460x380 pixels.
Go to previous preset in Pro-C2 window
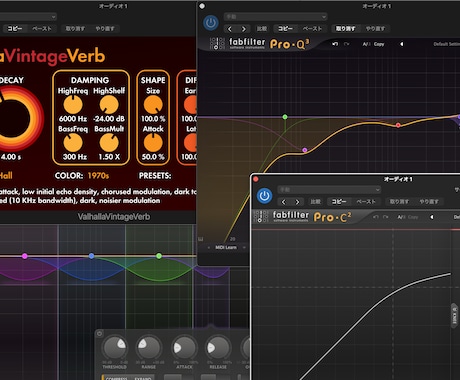coord(283,202)
